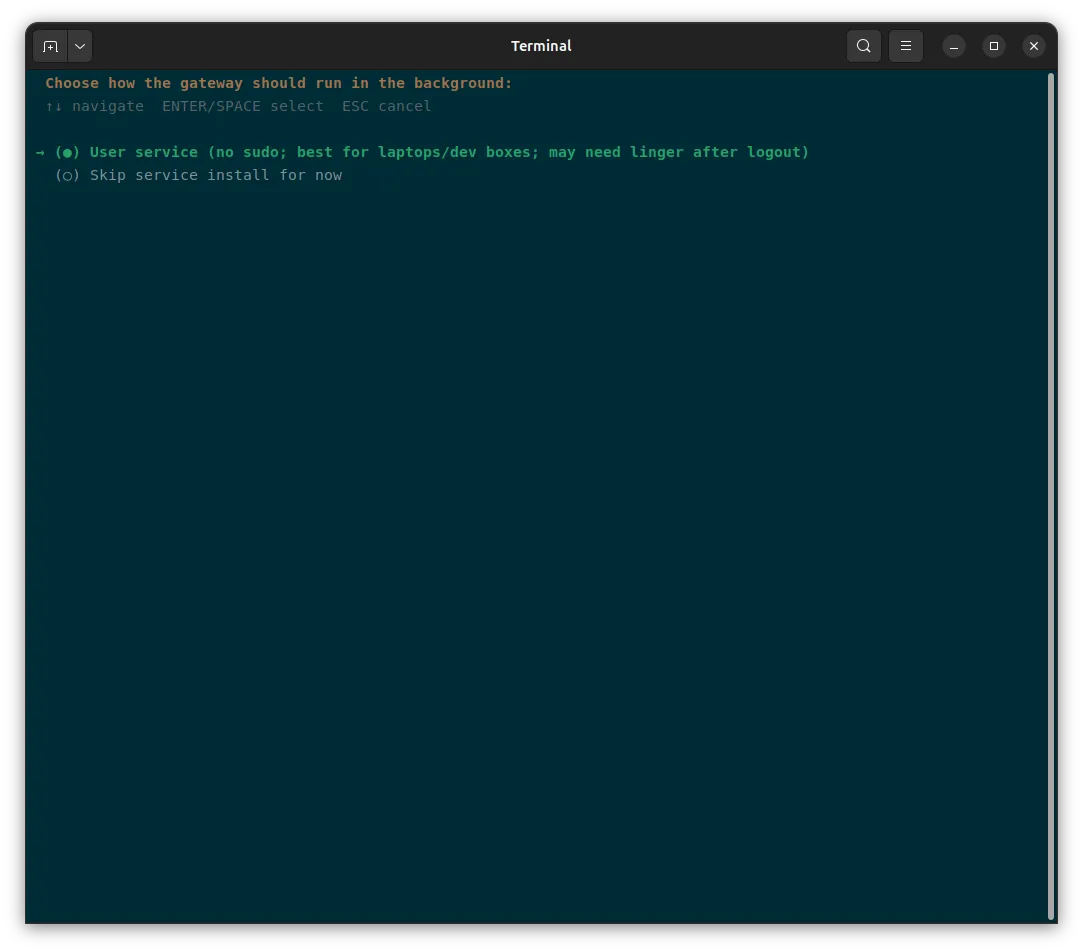Select the filled User service radio button
The width and height of the screenshot is (1083, 952).
point(67,152)
